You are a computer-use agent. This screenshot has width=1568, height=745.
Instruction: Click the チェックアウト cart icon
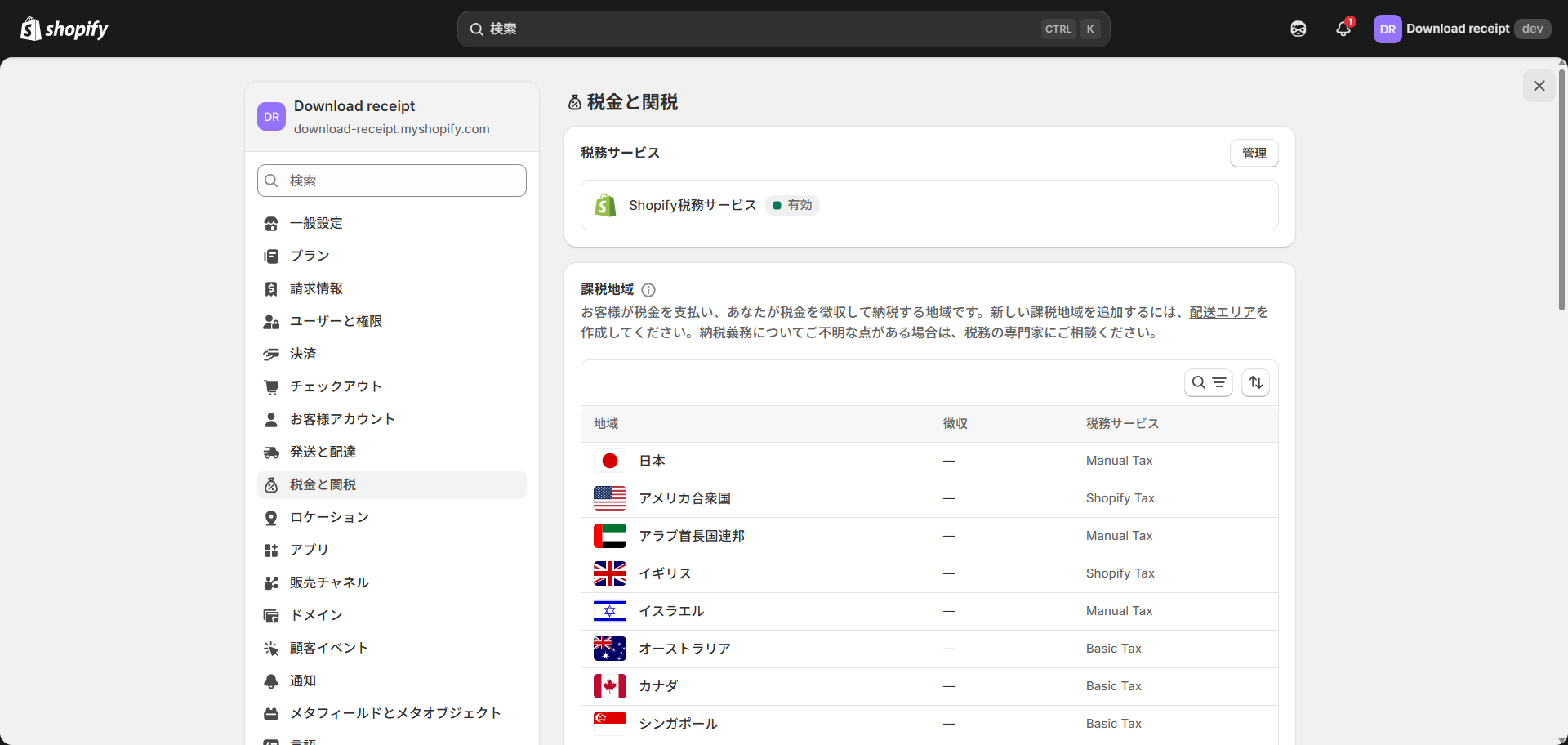(271, 387)
